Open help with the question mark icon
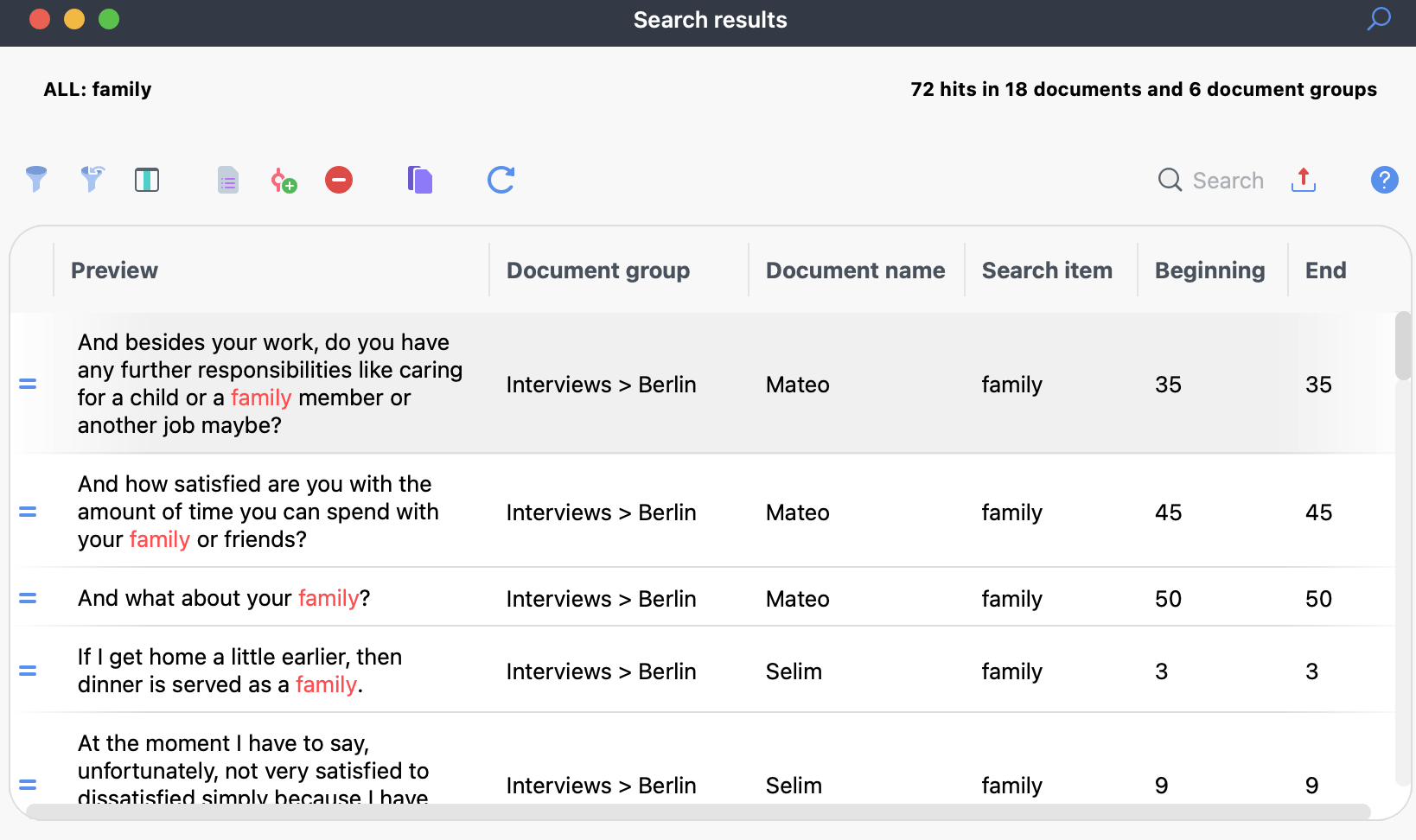Image resolution: width=1416 pixels, height=840 pixels. coord(1385,180)
